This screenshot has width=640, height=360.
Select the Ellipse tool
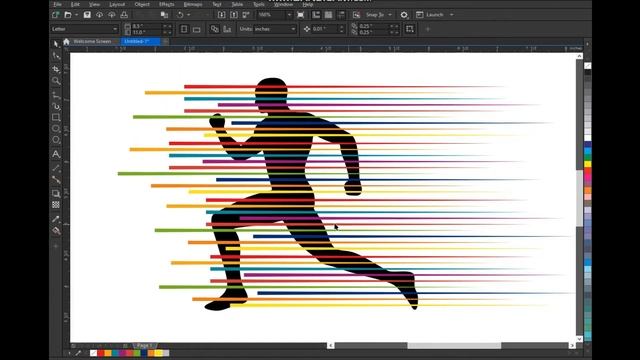(x=56, y=129)
